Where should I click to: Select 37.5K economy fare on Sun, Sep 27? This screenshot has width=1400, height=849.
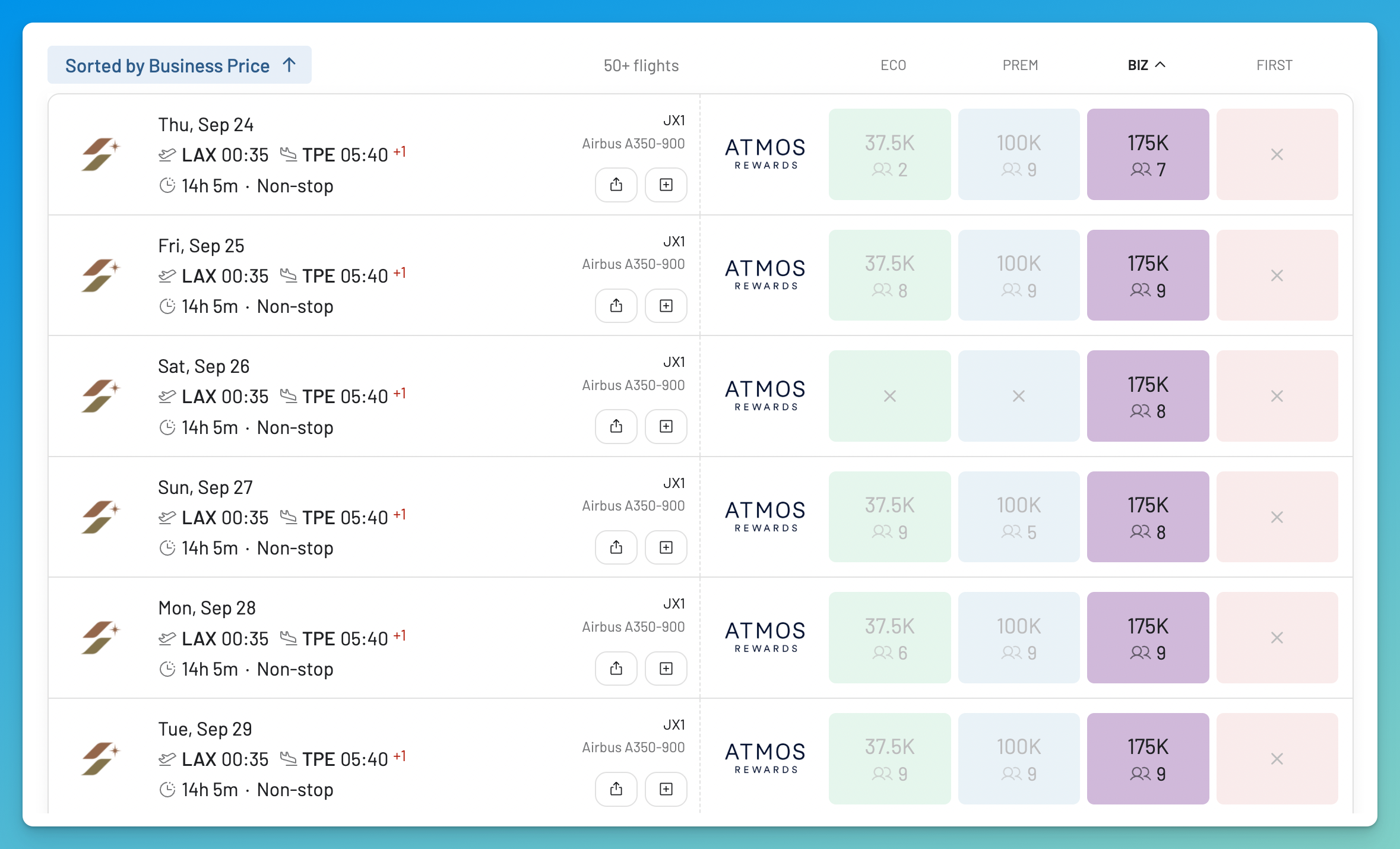click(889, 517)
